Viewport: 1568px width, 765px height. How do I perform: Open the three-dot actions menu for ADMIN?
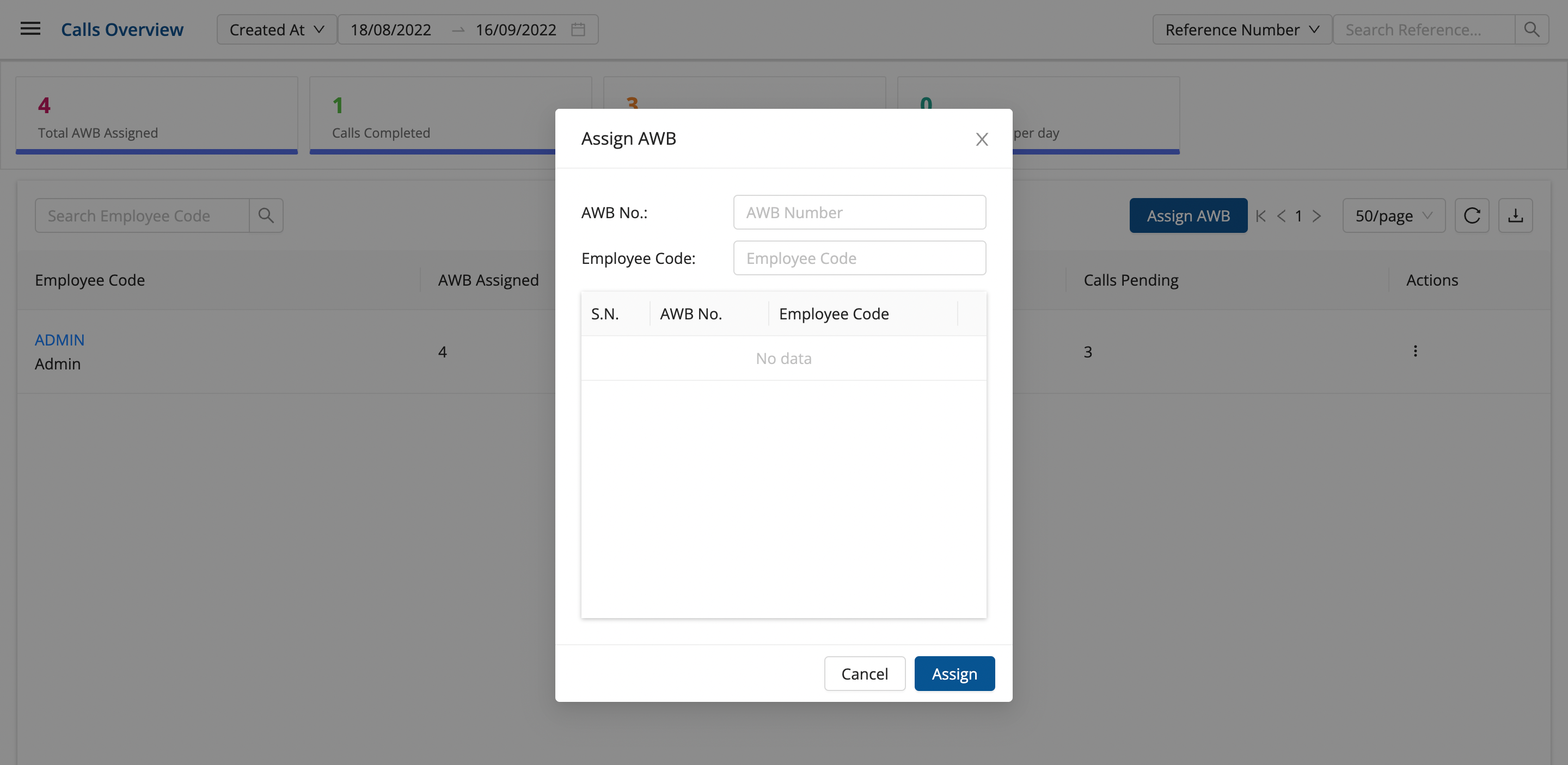1415,351
